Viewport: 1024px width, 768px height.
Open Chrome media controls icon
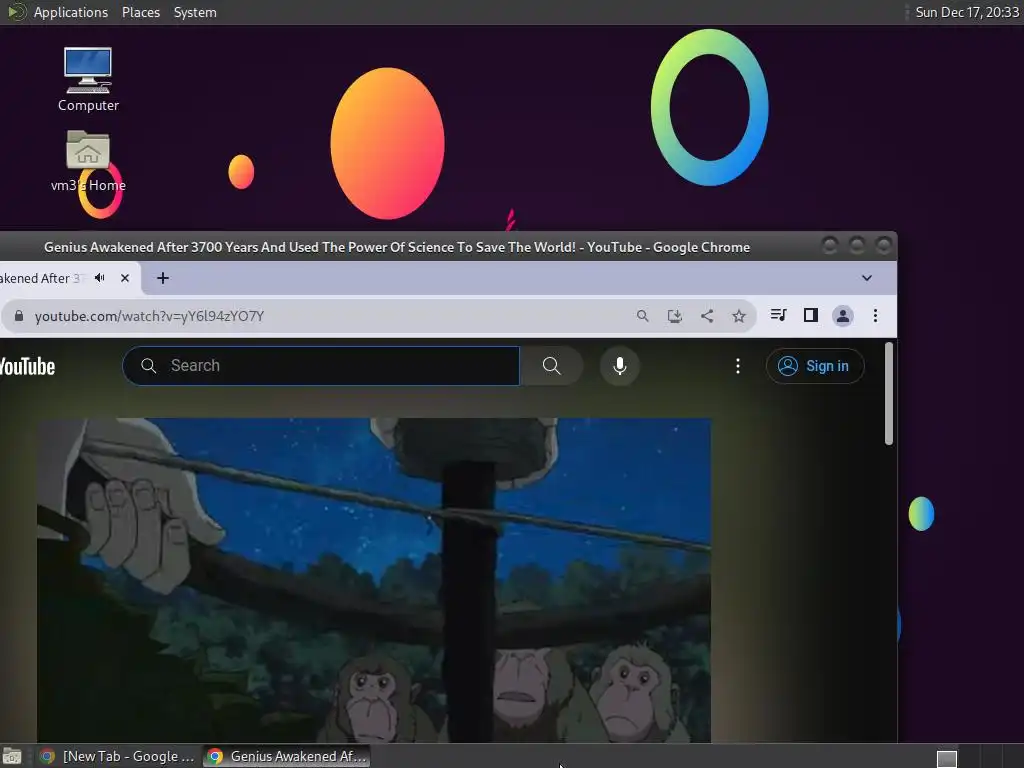(x=778, y=315)
